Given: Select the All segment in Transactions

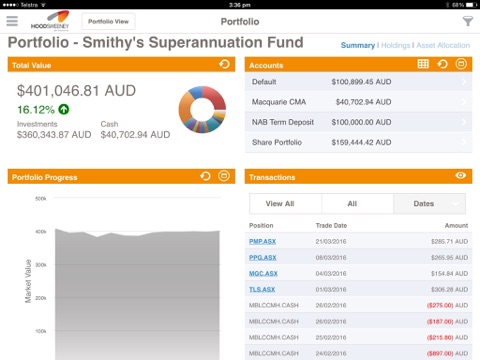Looking at the screenshot, I should pyautogui.click(x=357, y=204).
